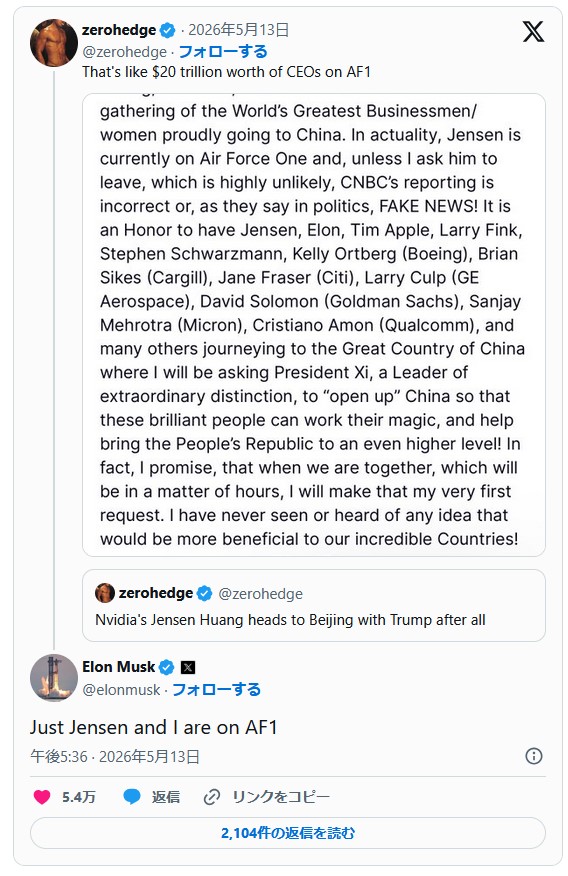
Task: Follow Elon Musk via フォローする link
Action: 216,689
